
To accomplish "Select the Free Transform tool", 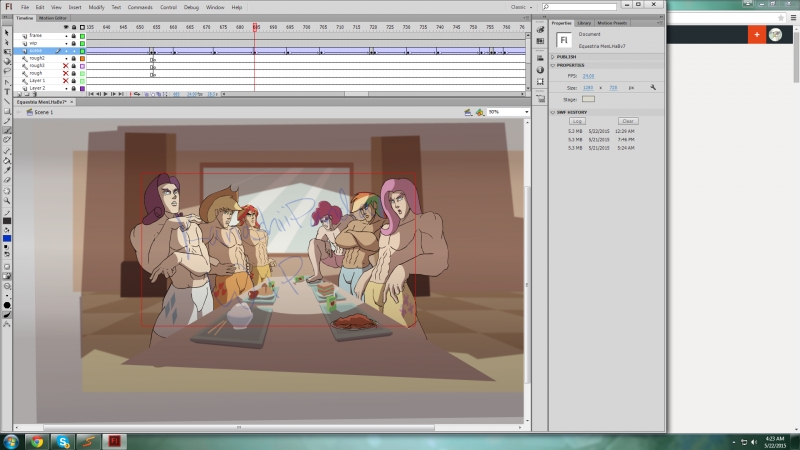I will (x=7, y=52).
